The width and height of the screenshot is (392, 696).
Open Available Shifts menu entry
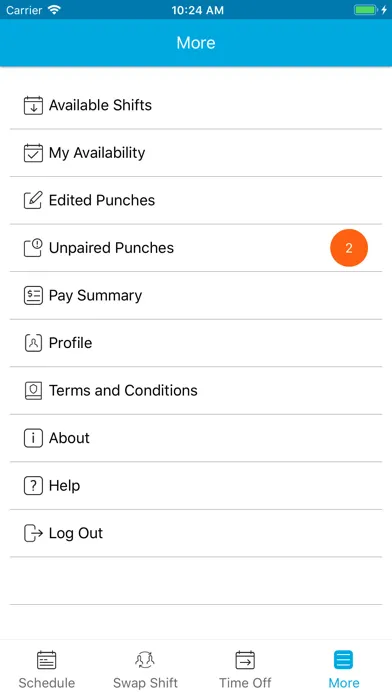click(196, 106)
